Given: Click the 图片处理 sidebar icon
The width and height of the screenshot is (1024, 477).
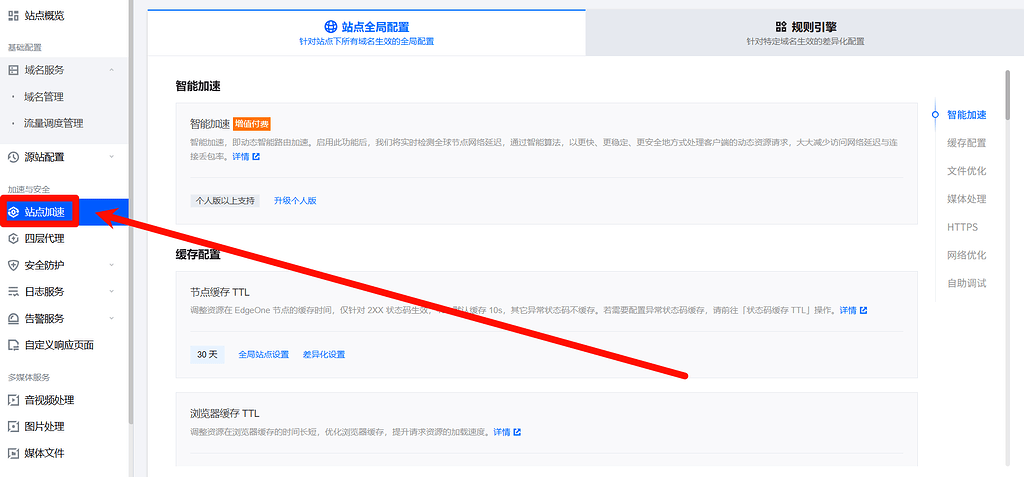Looking at the screenshot, I should (x=13, y=426).
